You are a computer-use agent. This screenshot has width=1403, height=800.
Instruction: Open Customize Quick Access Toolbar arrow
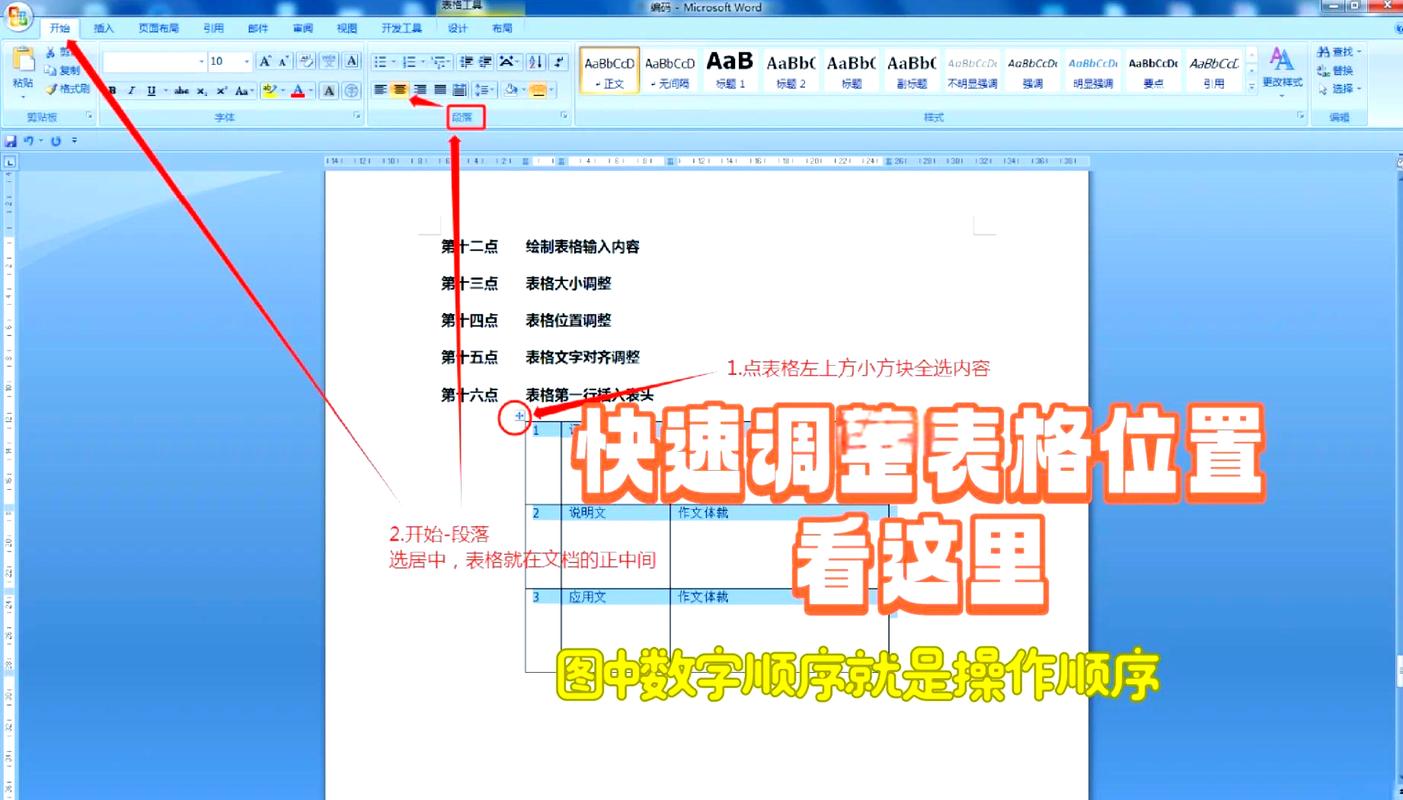(75, 141)
